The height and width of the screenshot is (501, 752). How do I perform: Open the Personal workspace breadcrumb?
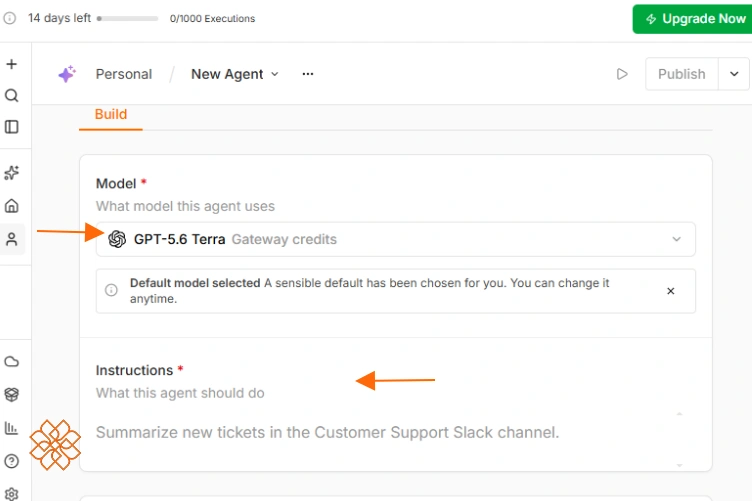click(x=124, y=74)
